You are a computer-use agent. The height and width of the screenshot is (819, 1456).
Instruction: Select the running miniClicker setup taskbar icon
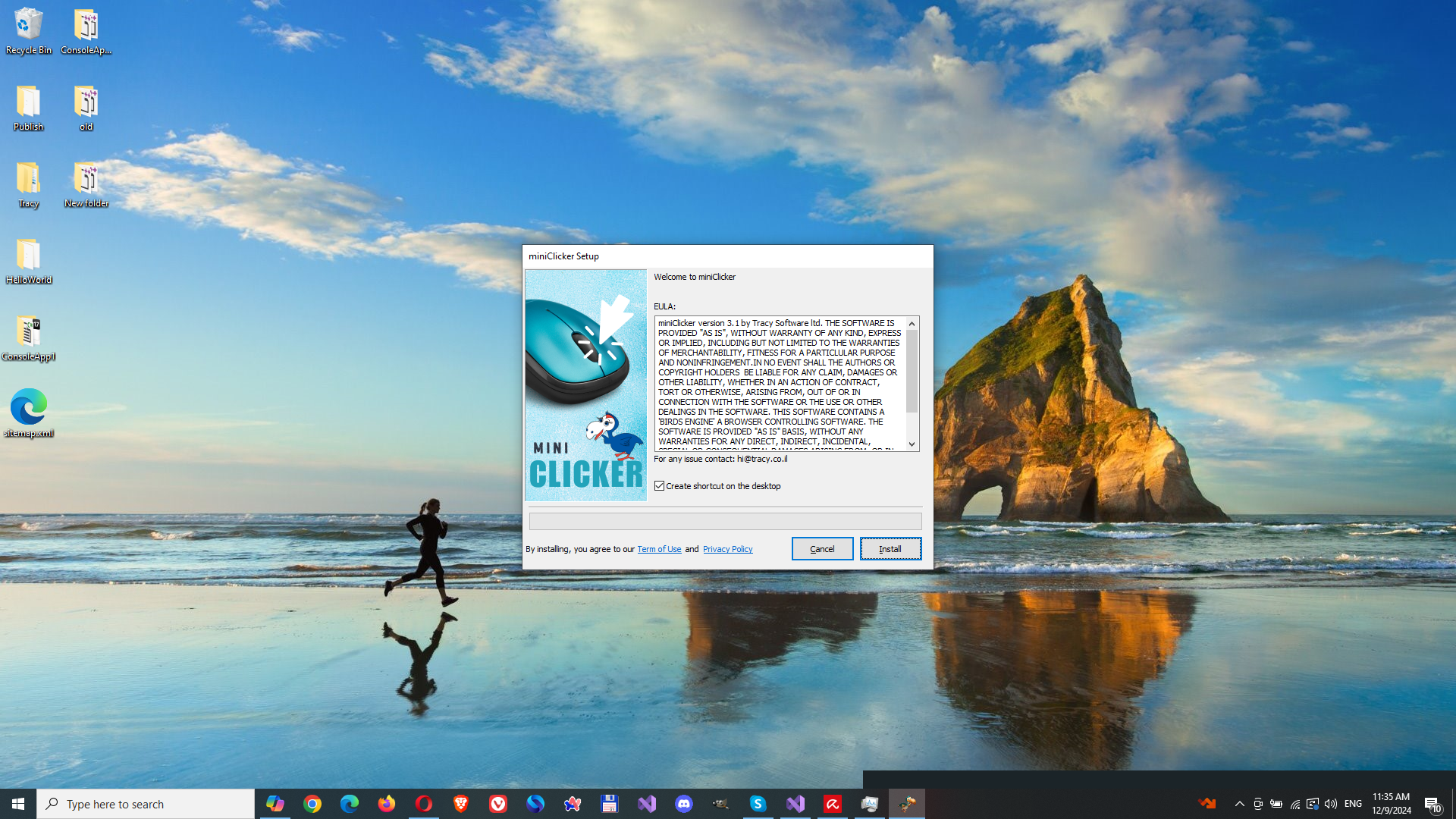click(907, 803)
